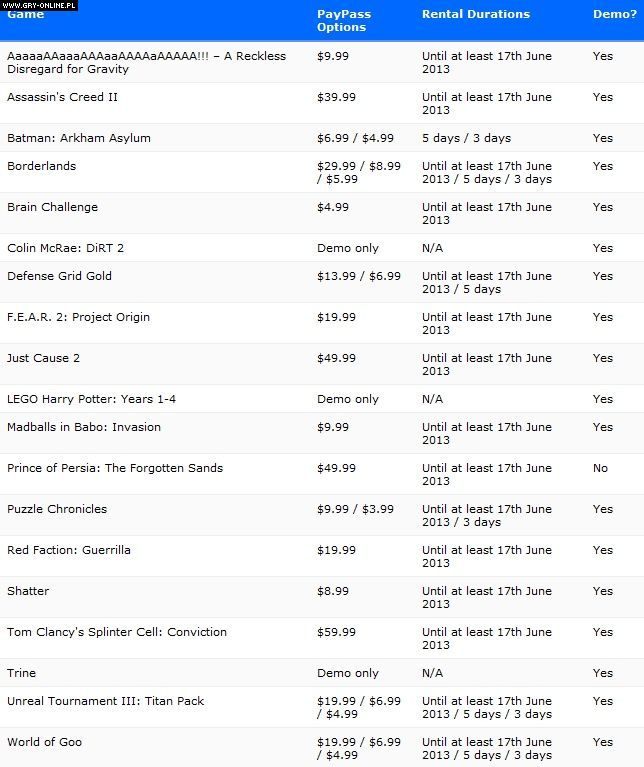Select the $8.99 price for Shatter

point(332,591)
